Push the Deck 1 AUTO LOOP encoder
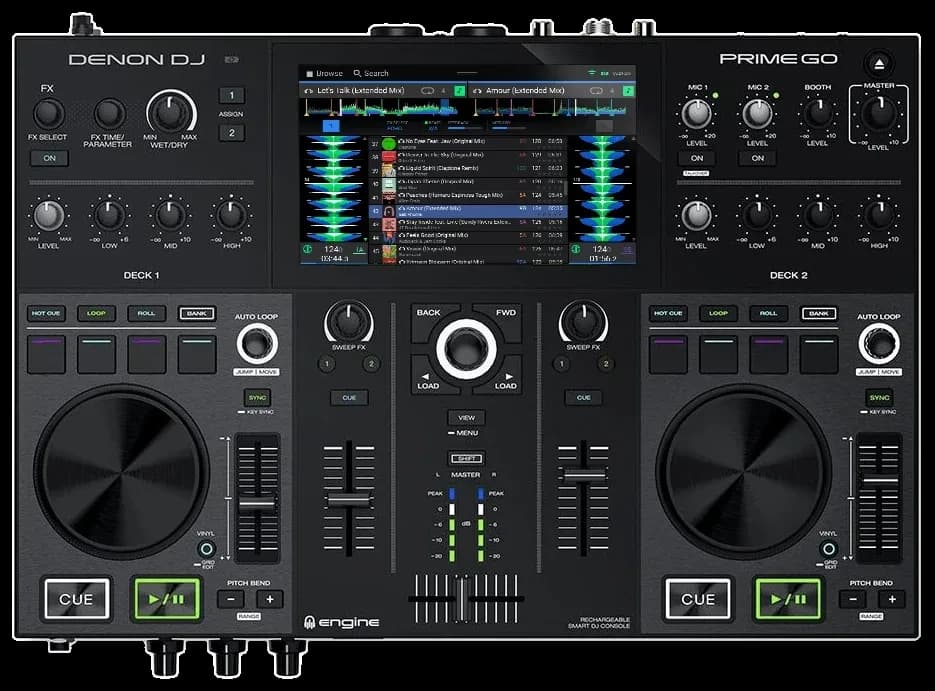This screenshot has width=935, height=691. [257, 343]
